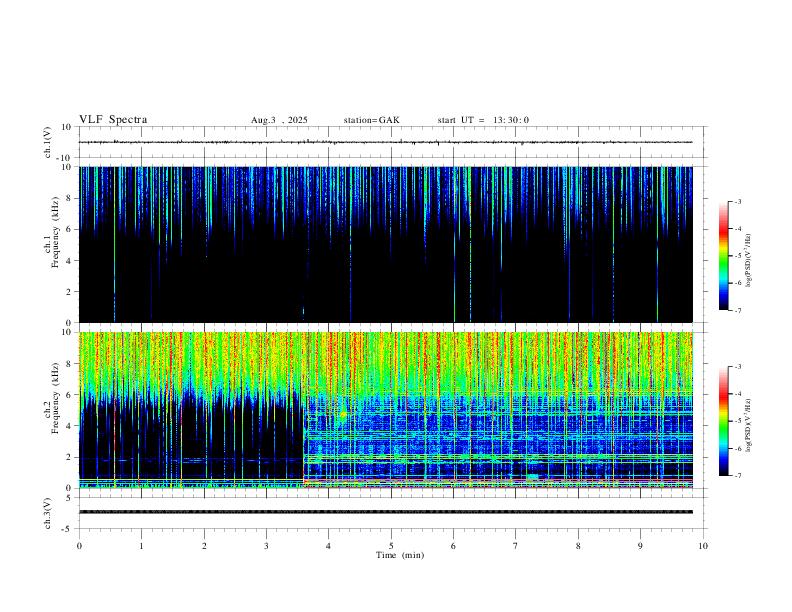
Task: Click the "Time (min)" axis label
Action: click(400, 555)
